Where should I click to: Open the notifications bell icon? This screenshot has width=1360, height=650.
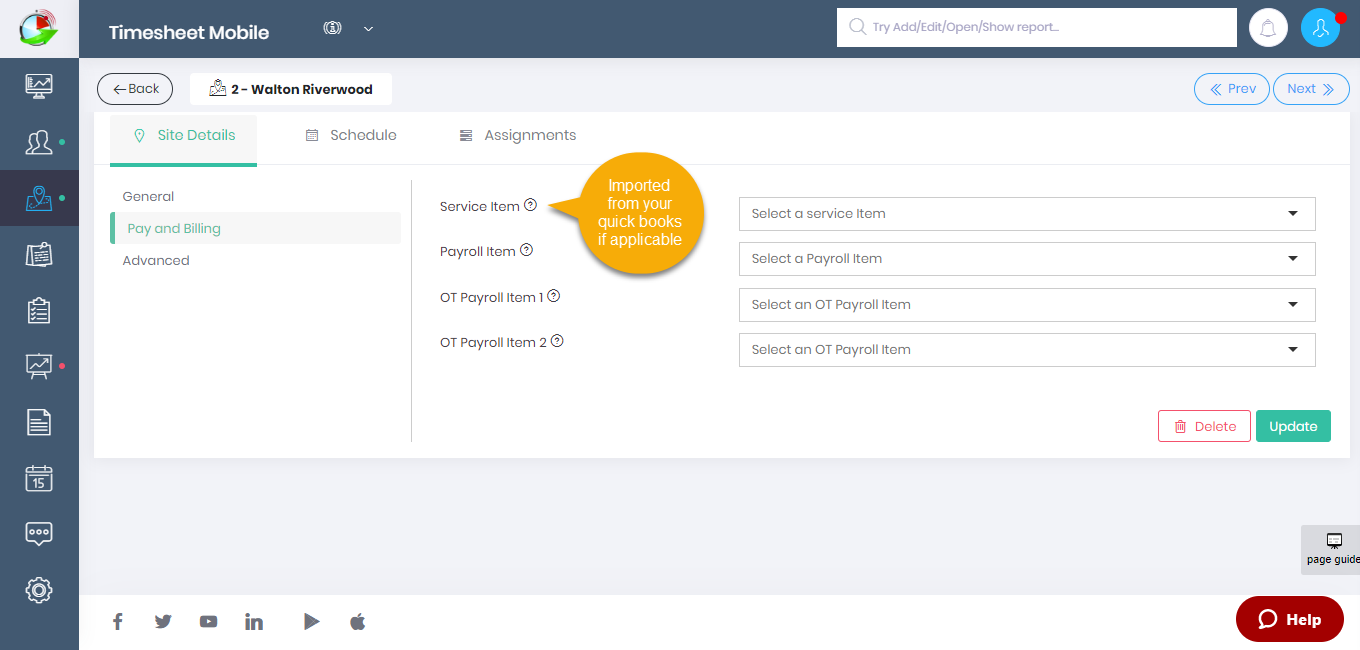1269,28
